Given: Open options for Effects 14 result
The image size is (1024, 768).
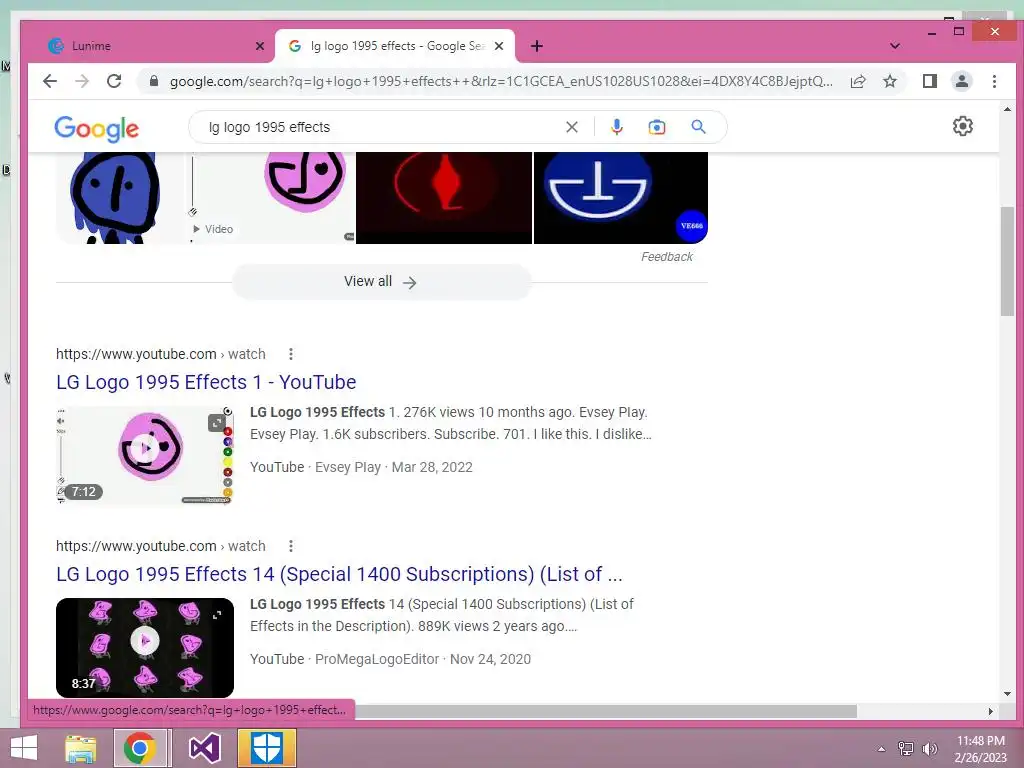Looking at the screenshot, I should [x=291, y=546].
